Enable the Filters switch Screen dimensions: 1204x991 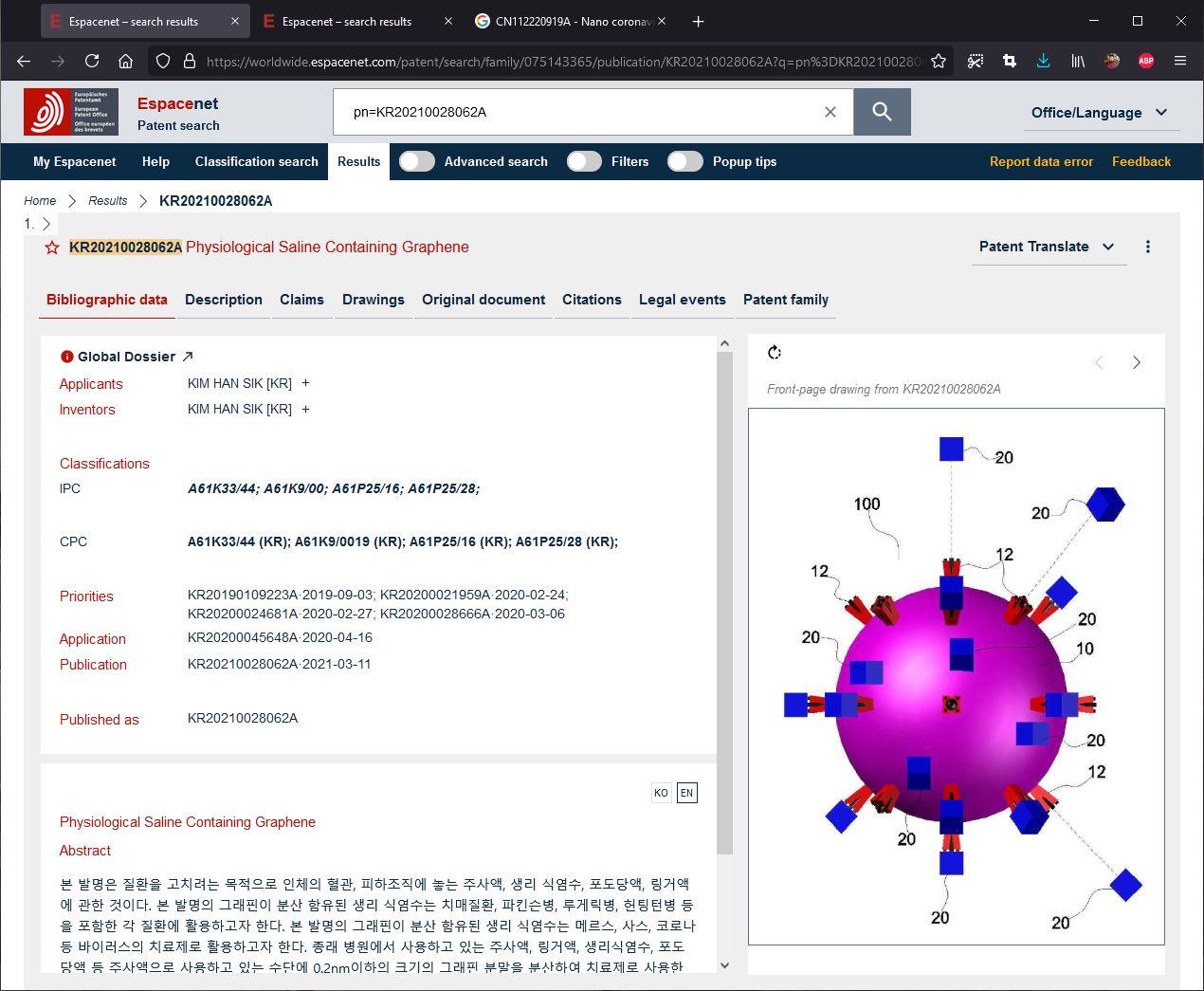tap(584, 161)
